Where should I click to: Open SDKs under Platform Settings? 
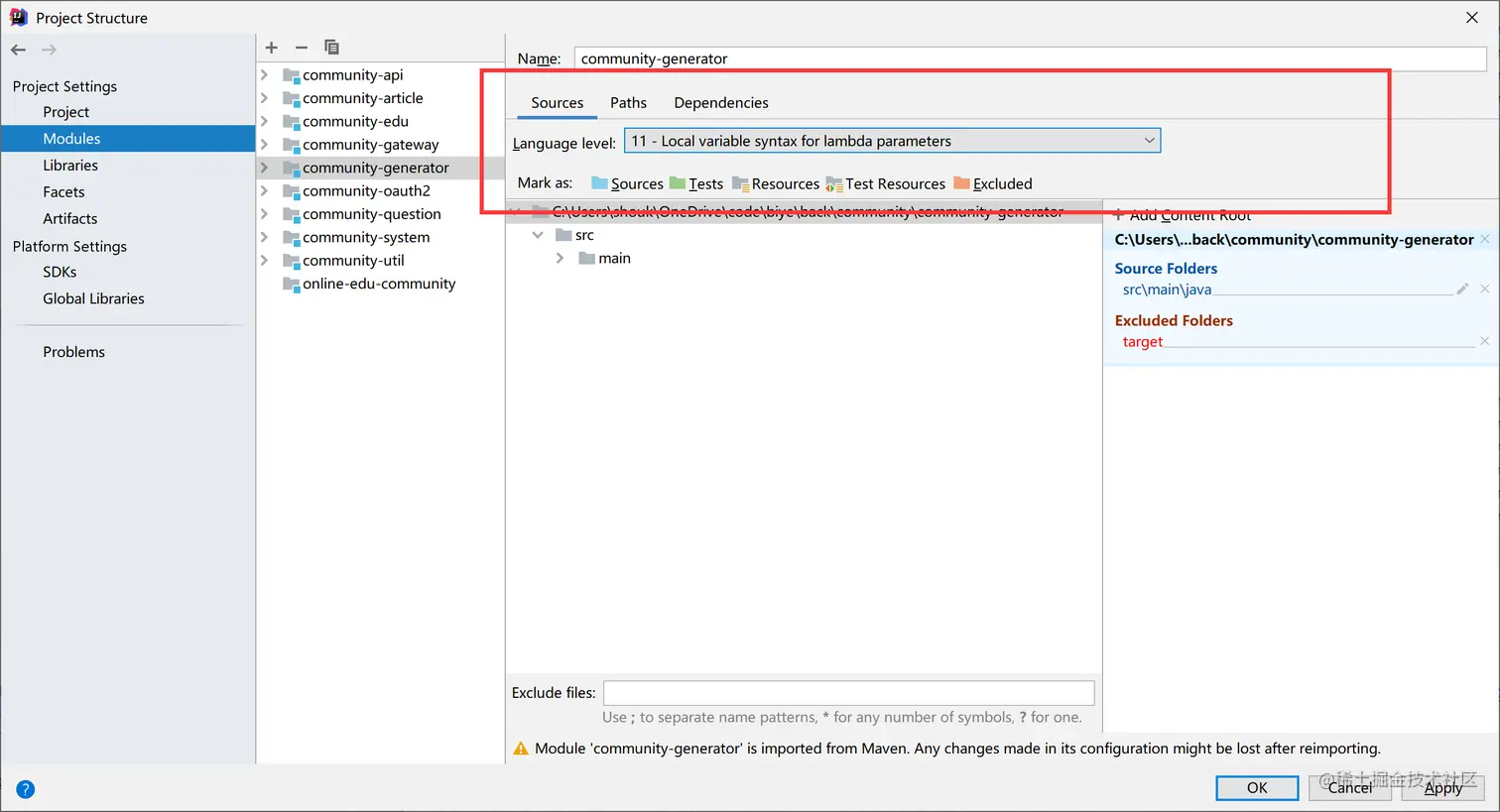point(60,272)
